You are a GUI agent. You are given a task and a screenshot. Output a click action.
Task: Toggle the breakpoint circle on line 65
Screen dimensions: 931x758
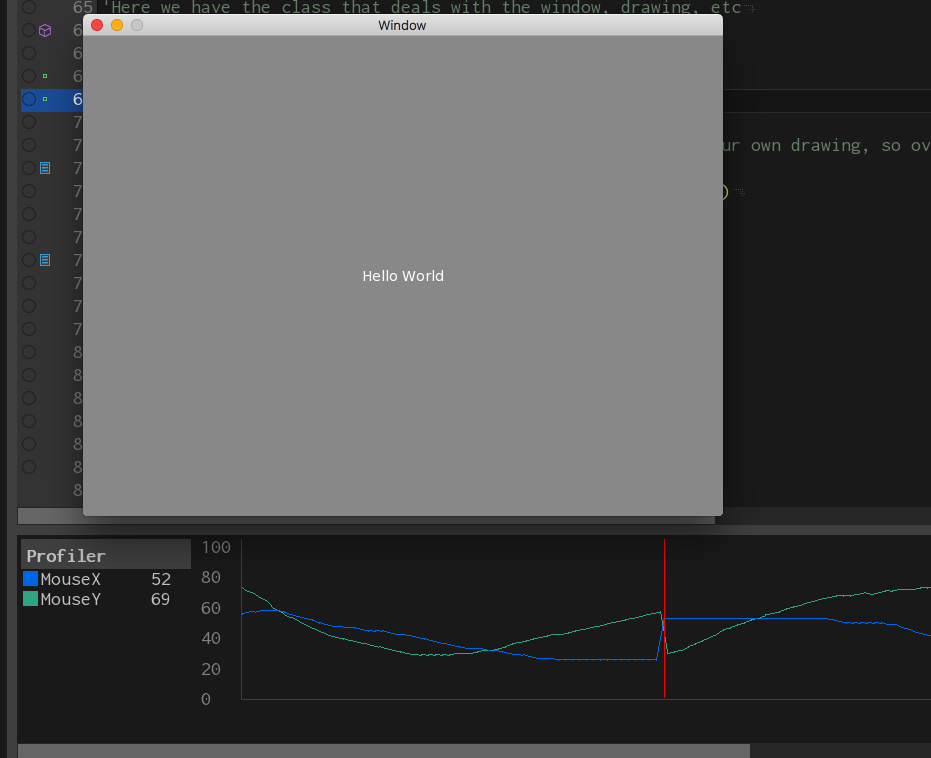[x=28, y=7]
